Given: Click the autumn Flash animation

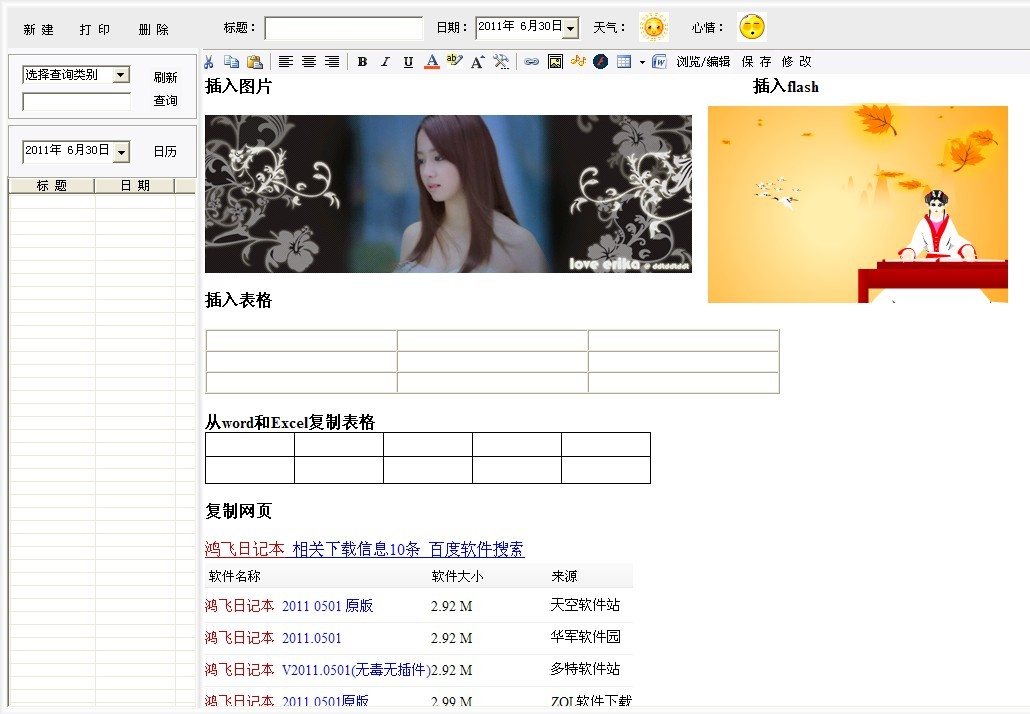Looking at the screenshot, I should point(857,204).
